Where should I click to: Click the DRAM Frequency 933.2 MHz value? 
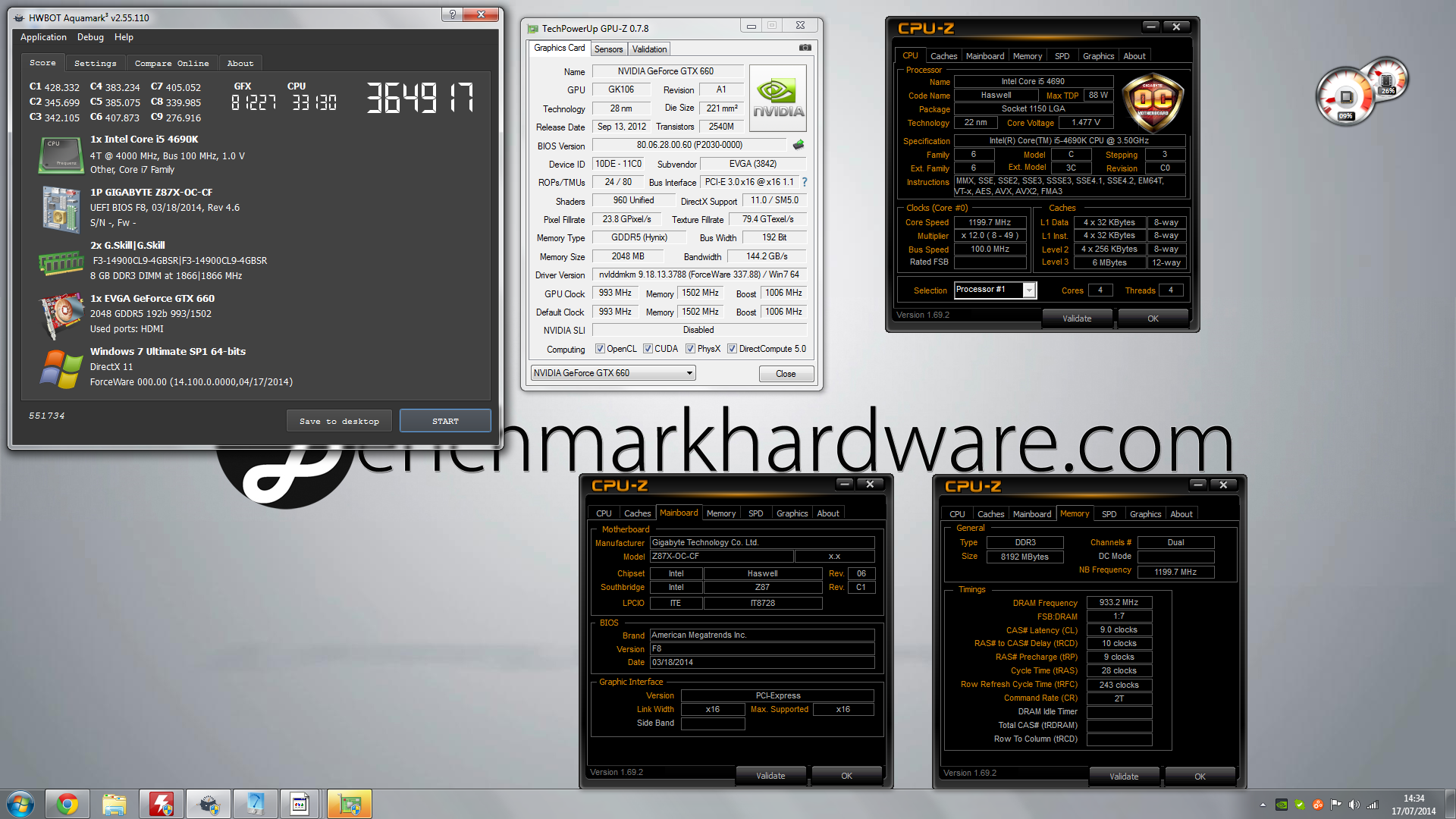pyautogui.click(x=1119, y=603)
